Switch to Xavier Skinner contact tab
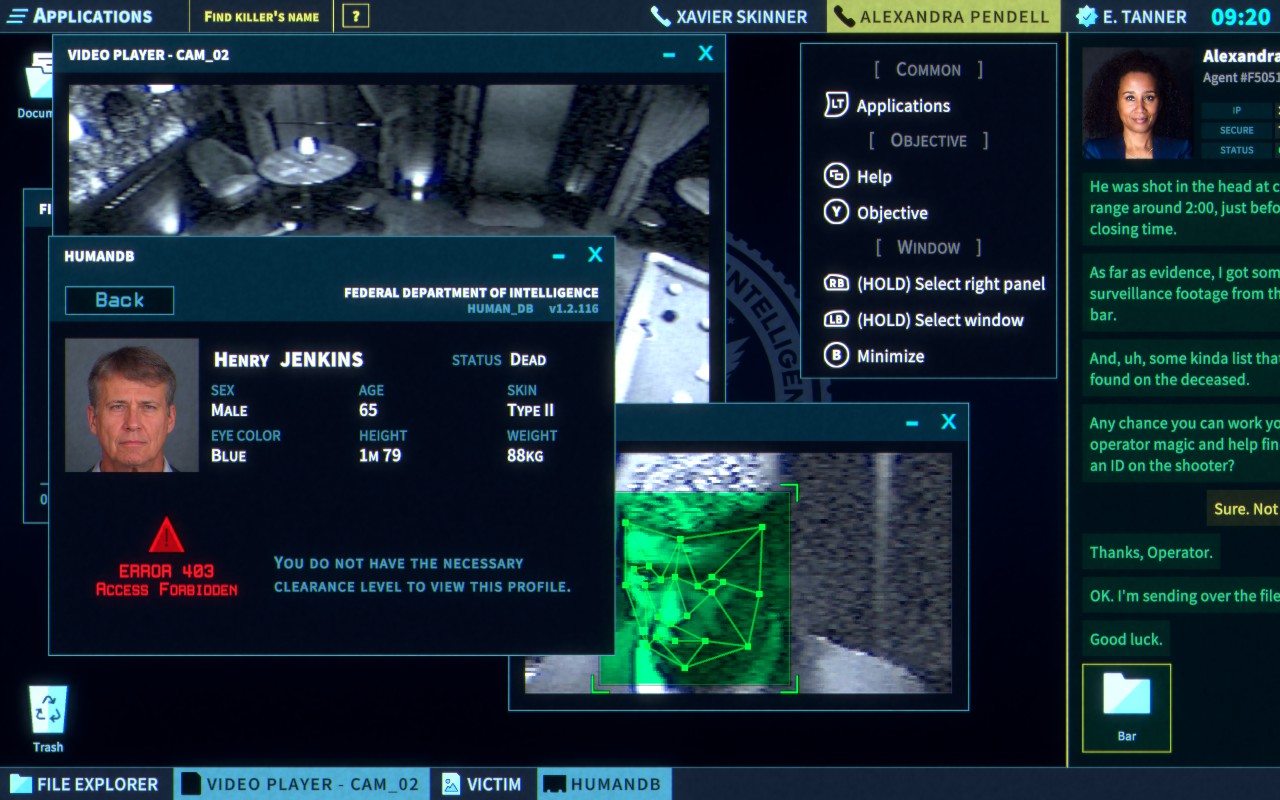Viewport: 1280px width, 800px height. (729, 16)
